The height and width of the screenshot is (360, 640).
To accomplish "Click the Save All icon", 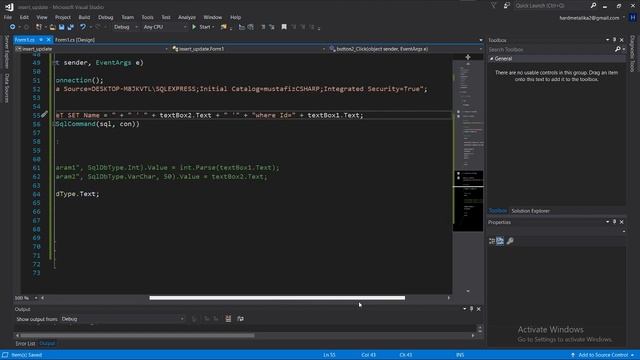I will click(x=71, y=27).
